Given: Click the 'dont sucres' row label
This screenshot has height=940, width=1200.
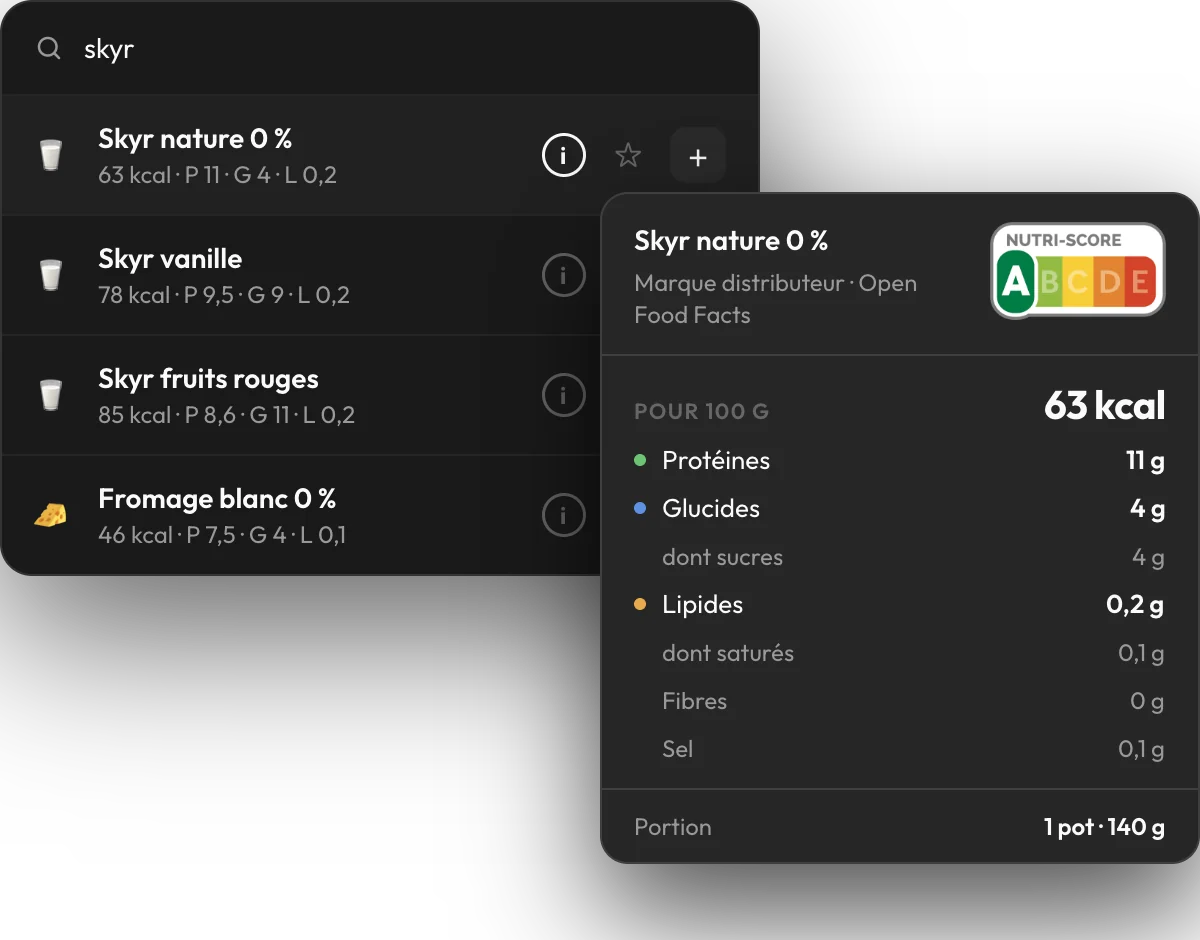Looking at the screenshot, I should pos(722,557).
